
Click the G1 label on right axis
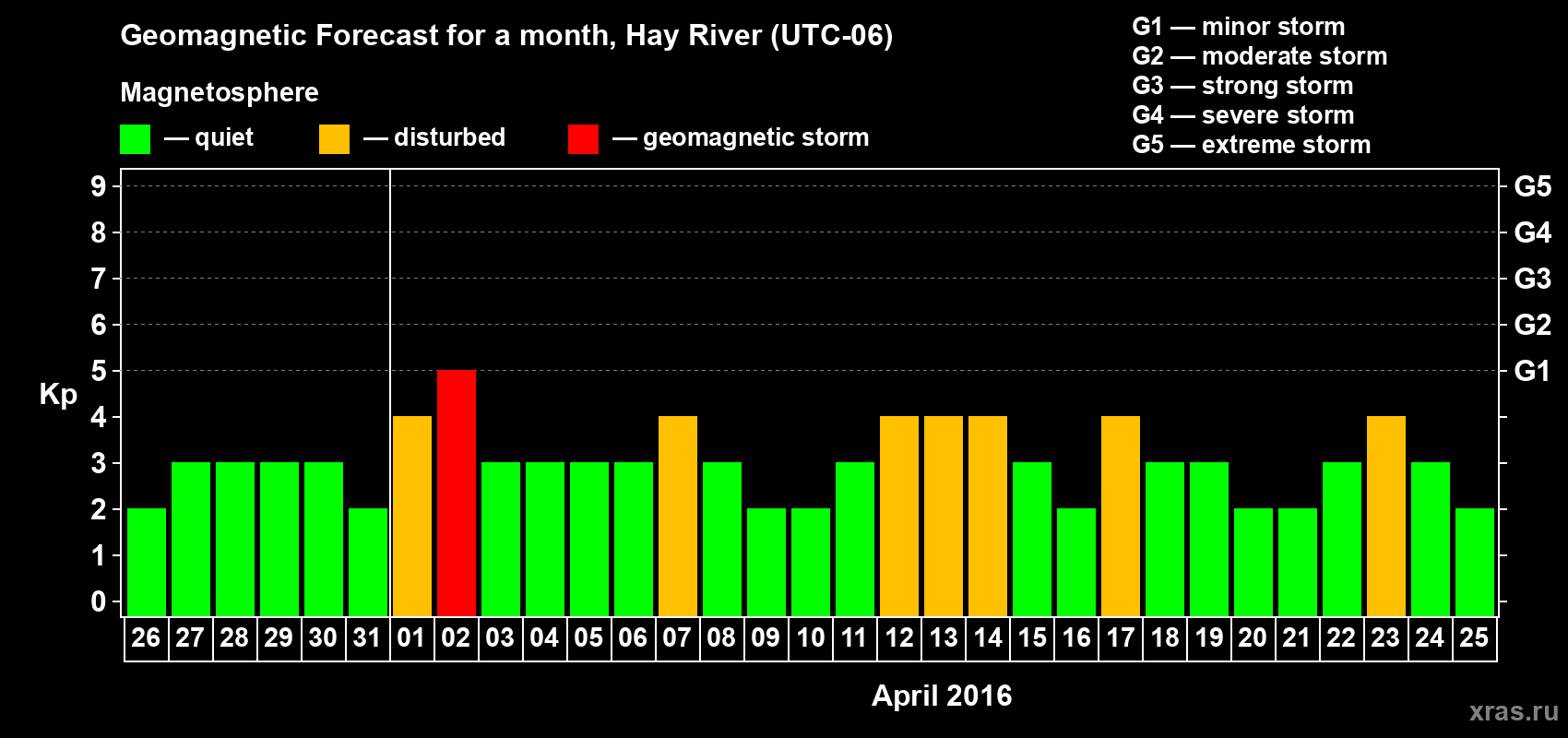click(x=1532, y=371)
